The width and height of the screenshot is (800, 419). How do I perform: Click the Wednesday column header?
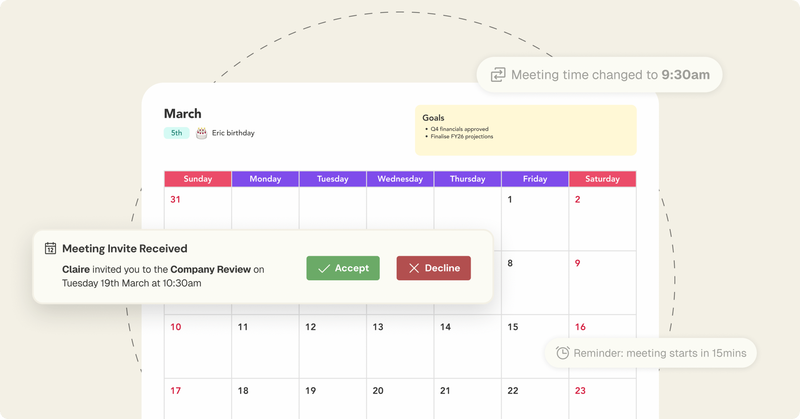click(x=400, y=179)
